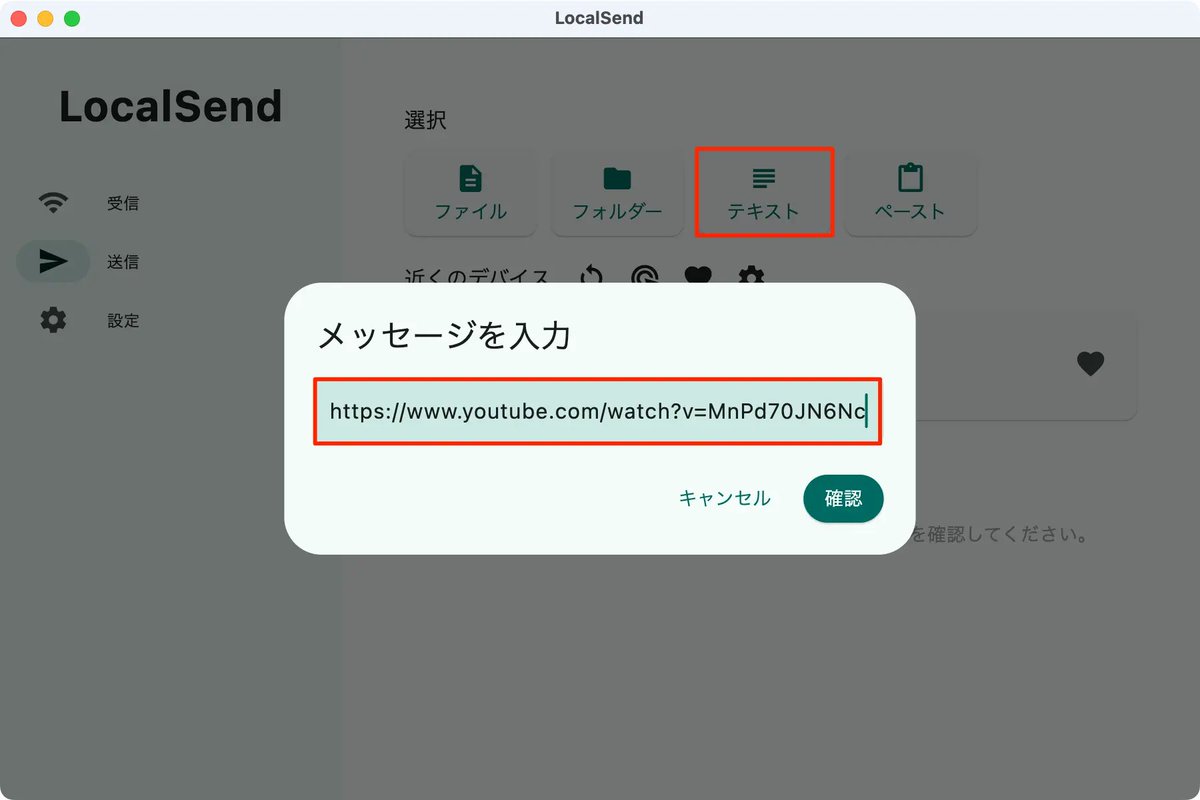Click the green macOS zoom window button

[72, 19]
